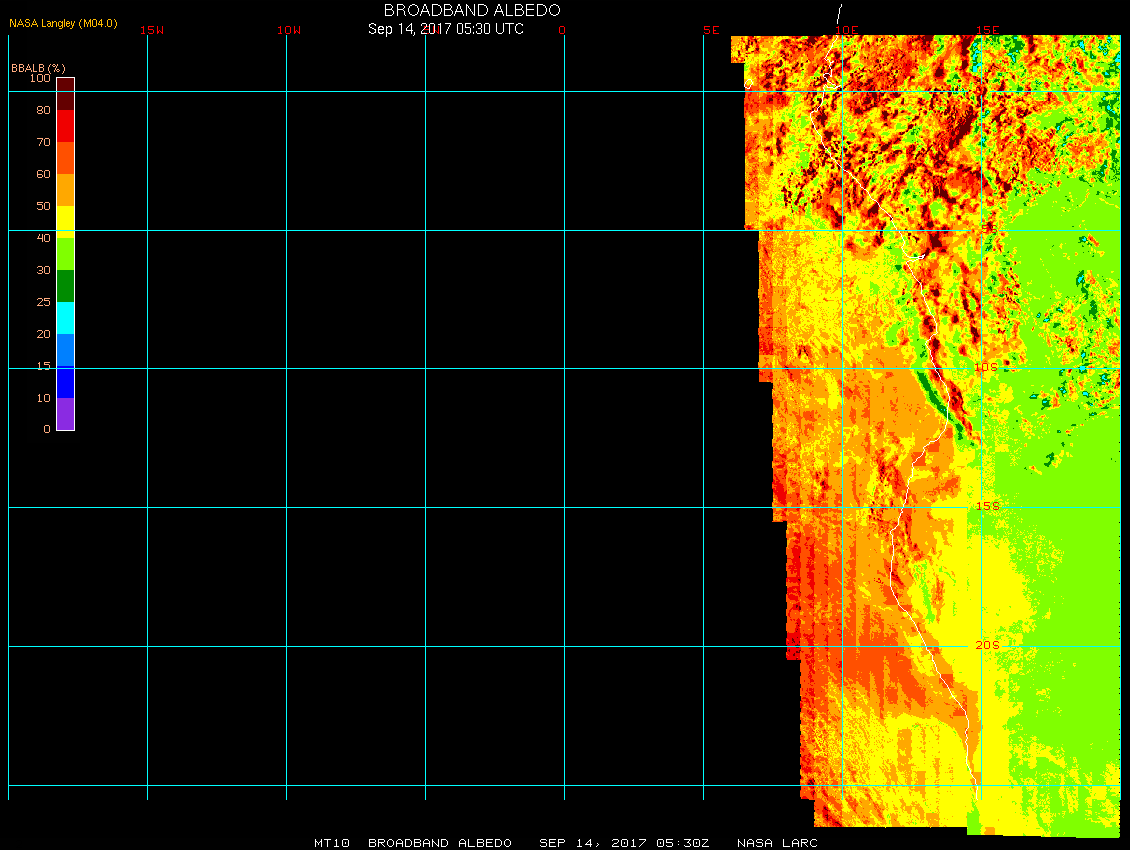The width and height of the screenshot is (1130, 850).
Task: Click the 15W longitude label
Action: (152, 30)
